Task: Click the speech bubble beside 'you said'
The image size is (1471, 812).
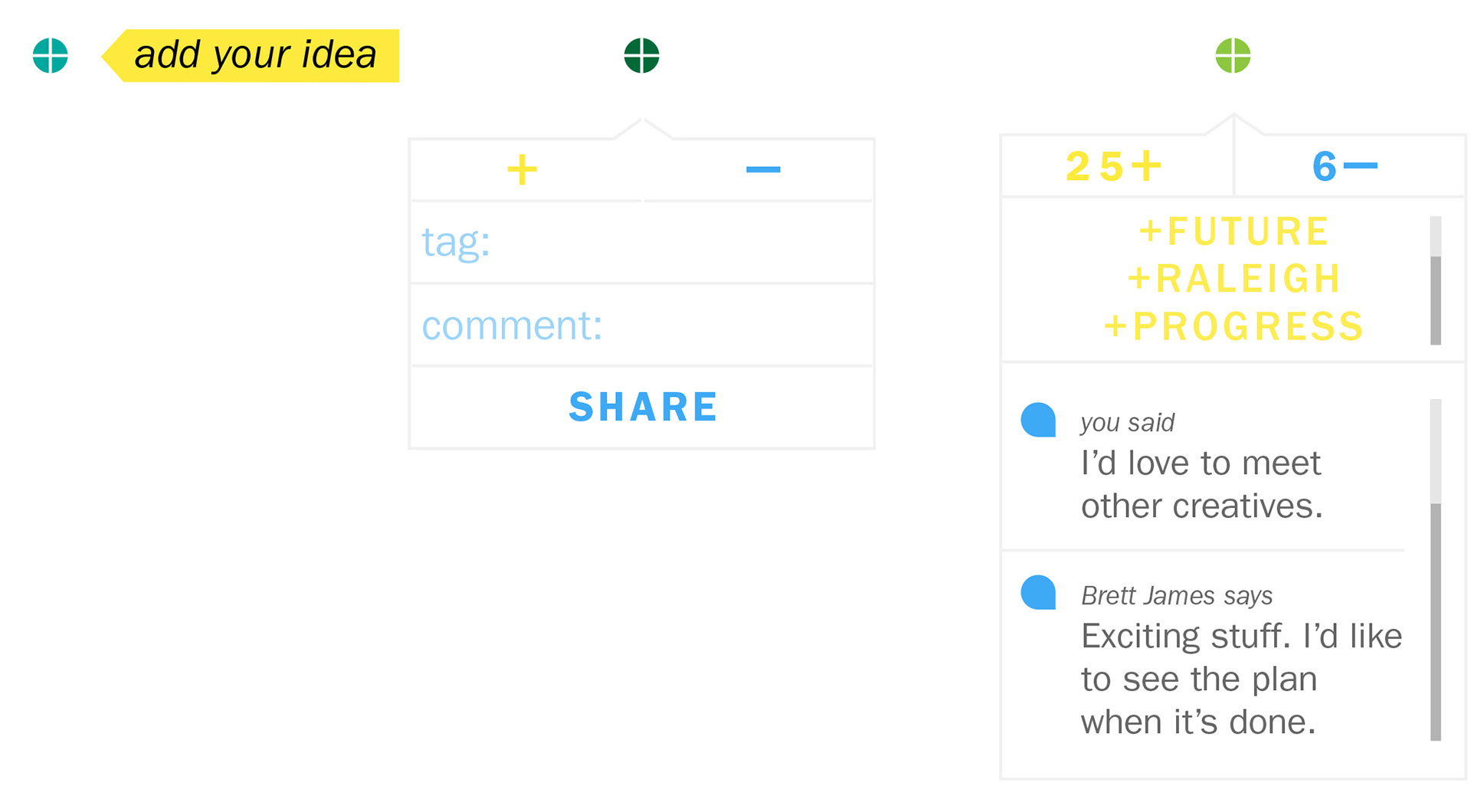Action: tap(1039, 420)
